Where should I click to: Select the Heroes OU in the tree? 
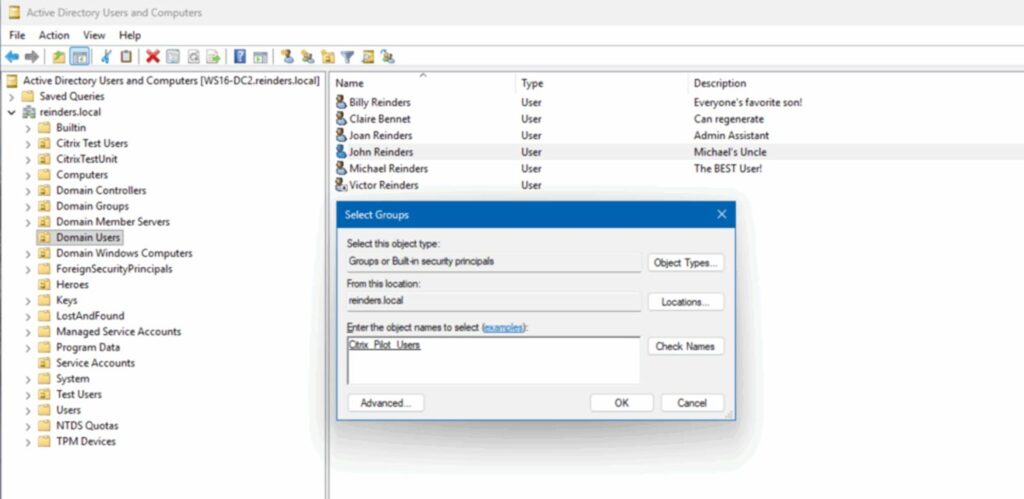point(72,284)
